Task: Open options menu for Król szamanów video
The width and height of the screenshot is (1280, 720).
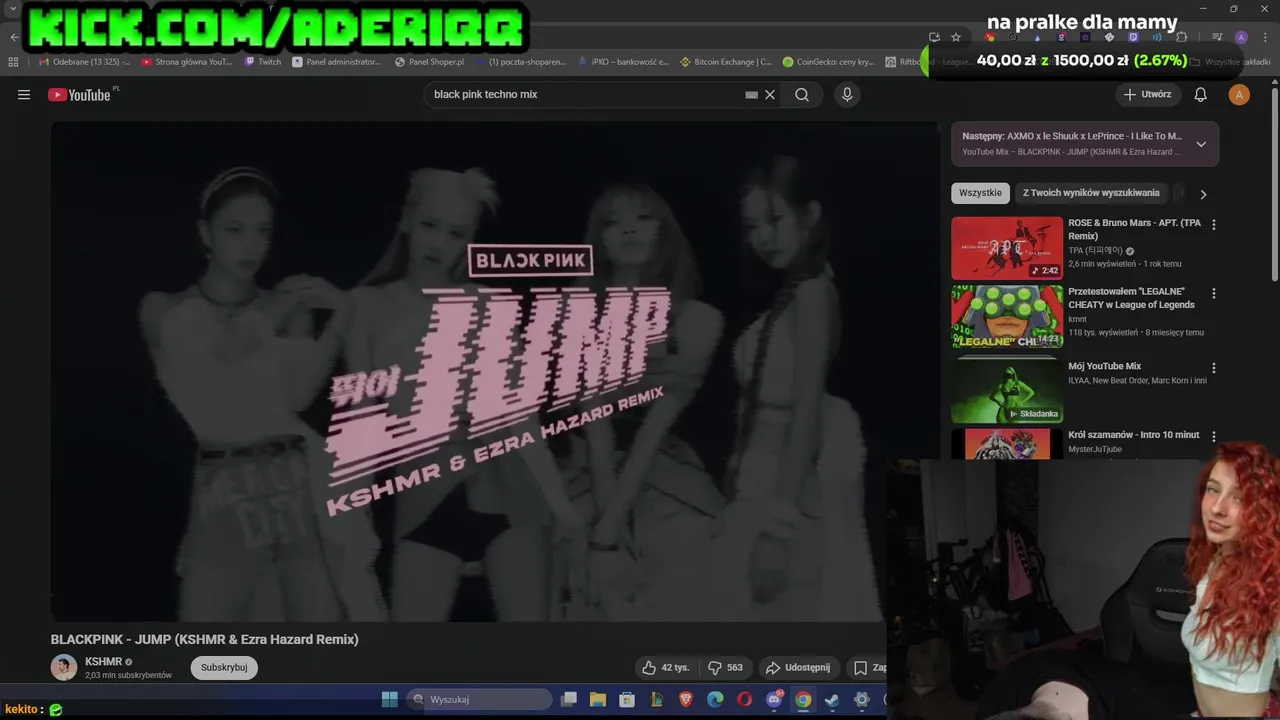Action: click(1214, 437)
